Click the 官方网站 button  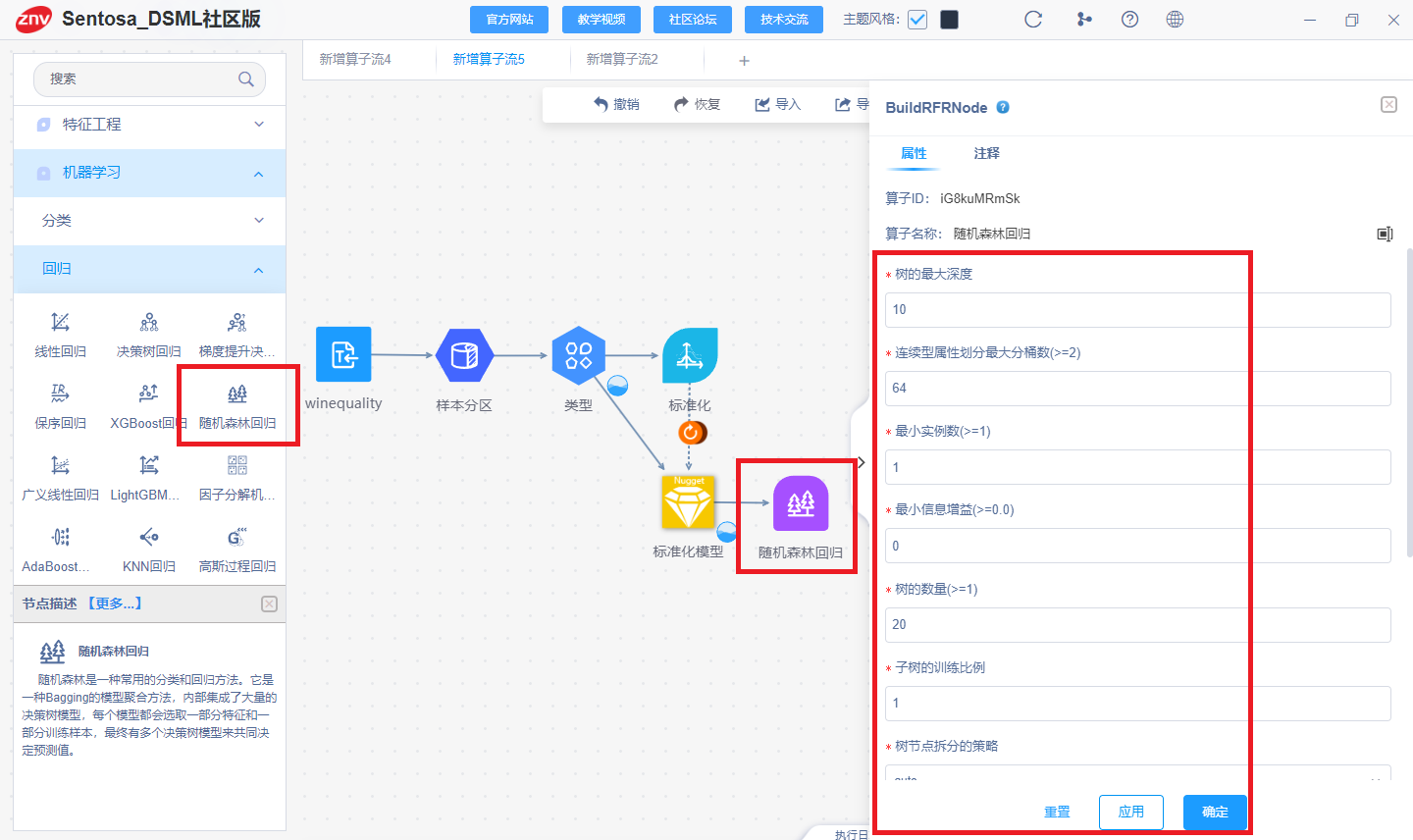509,20
